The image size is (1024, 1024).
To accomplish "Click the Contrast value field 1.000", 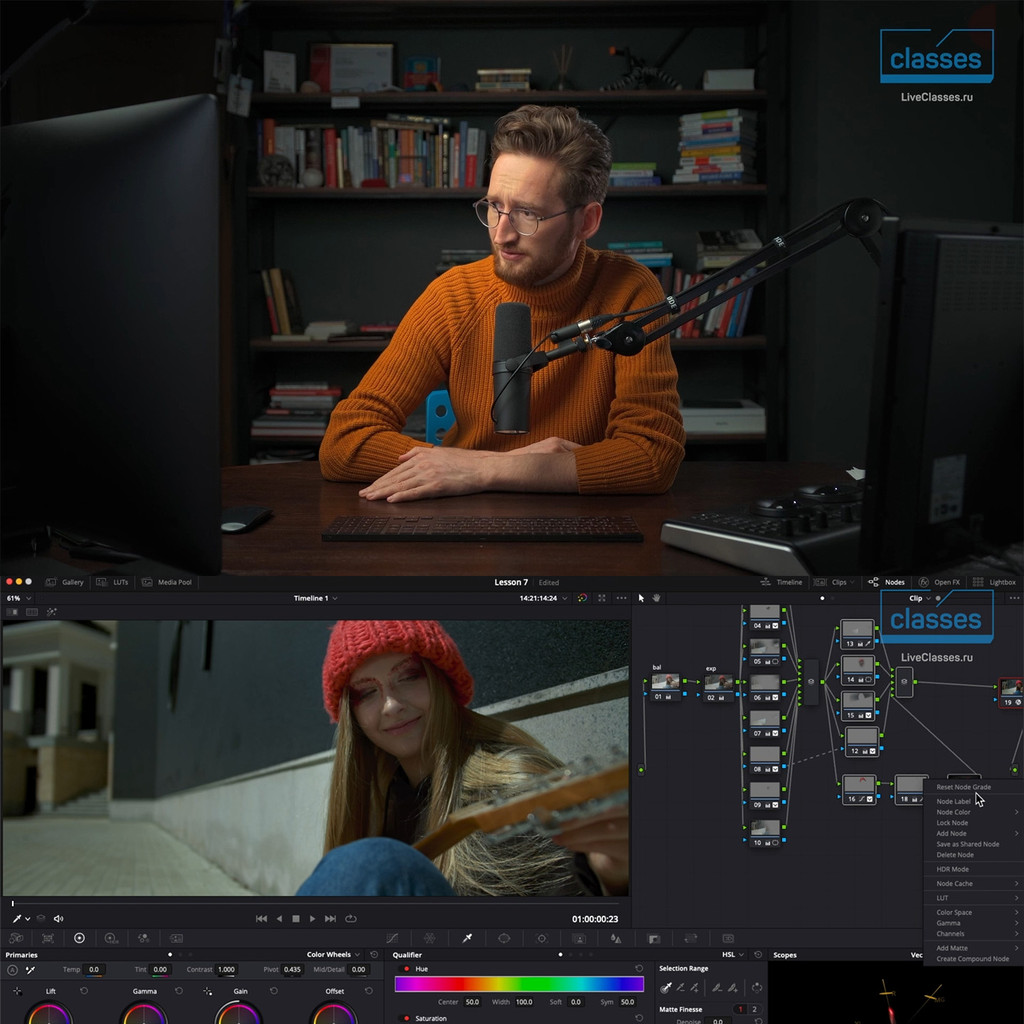I will [x=227, y=969].
